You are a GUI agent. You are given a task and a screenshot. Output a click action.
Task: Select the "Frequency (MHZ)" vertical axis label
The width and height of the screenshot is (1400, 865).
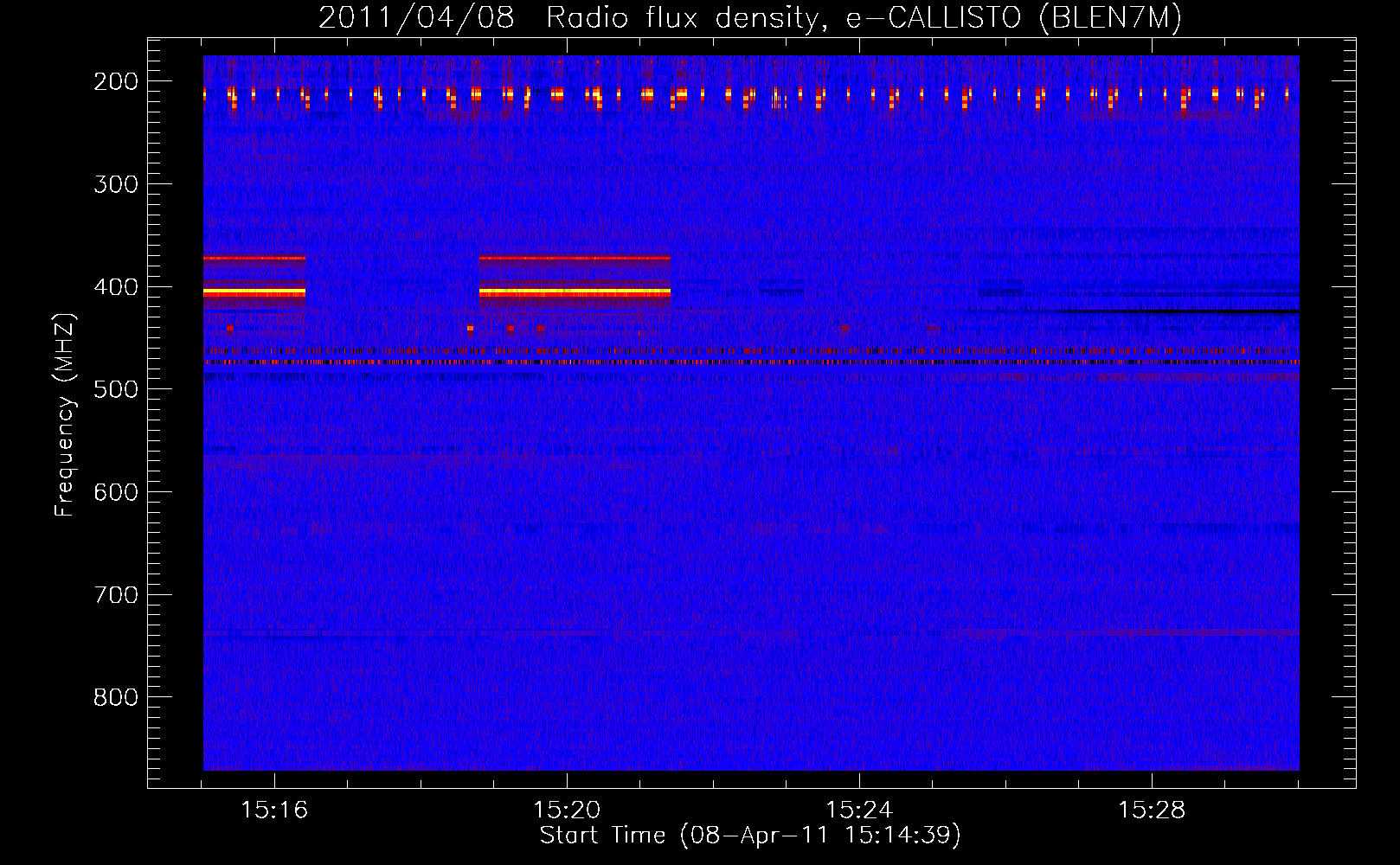click(x=65, y=414)
